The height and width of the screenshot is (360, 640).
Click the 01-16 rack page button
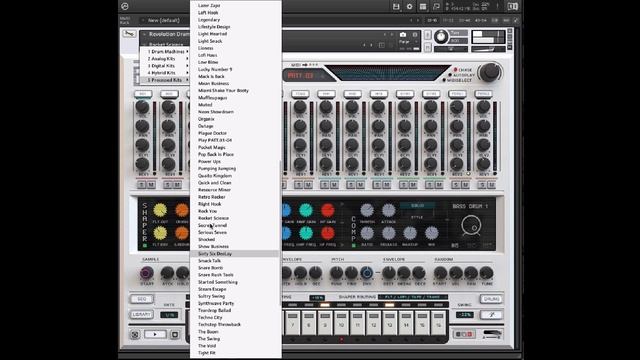tap(432, 20)
